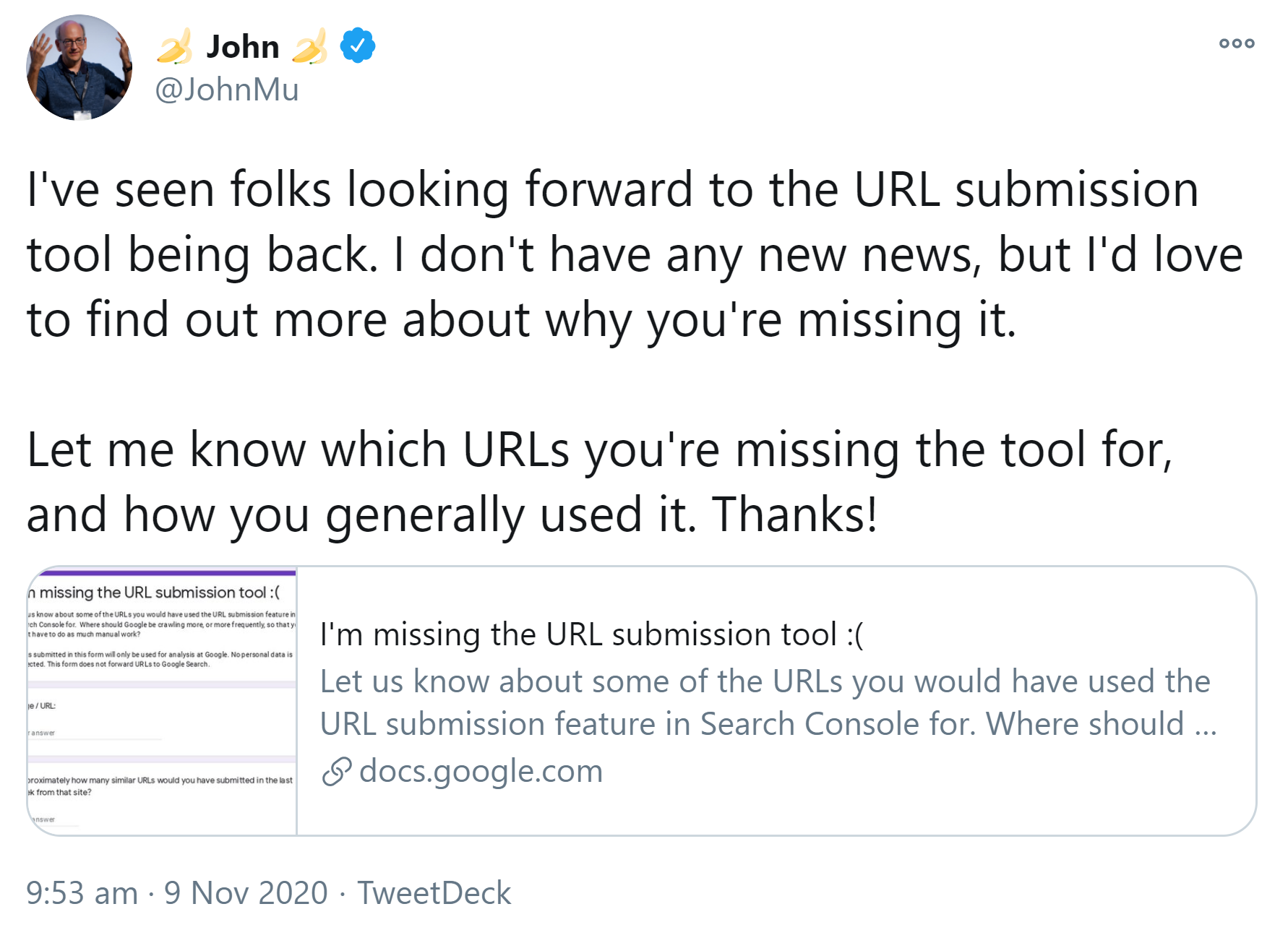
Task: Click the @JohnMu handle
Action: coord(226,90)
